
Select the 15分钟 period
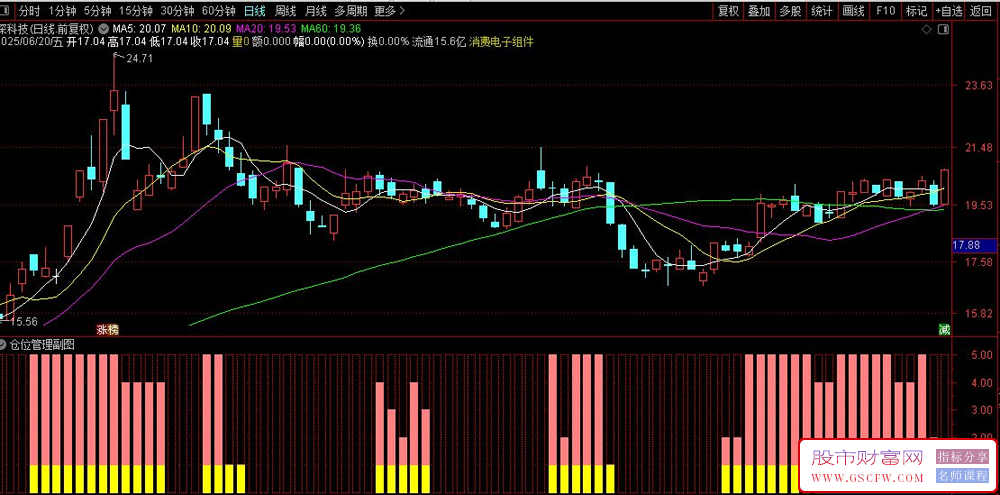coord(136,11)
